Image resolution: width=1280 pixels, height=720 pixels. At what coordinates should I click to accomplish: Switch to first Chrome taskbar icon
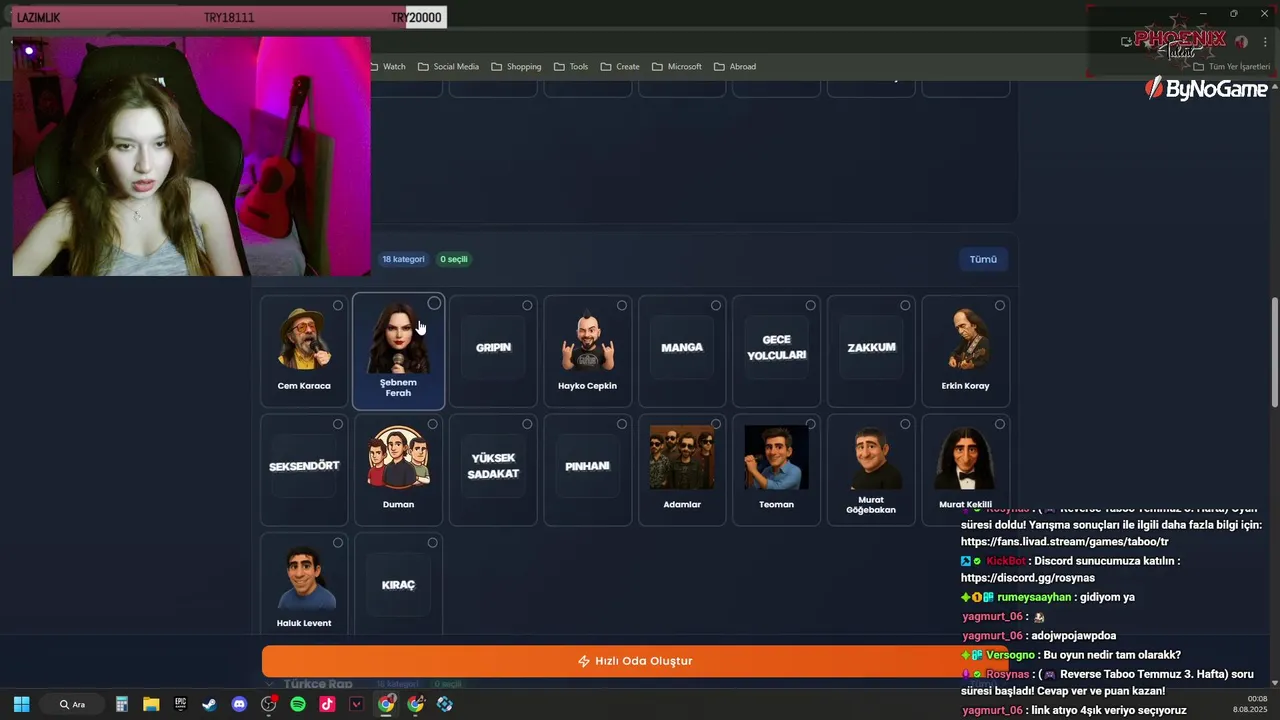[x=386, y=704]
